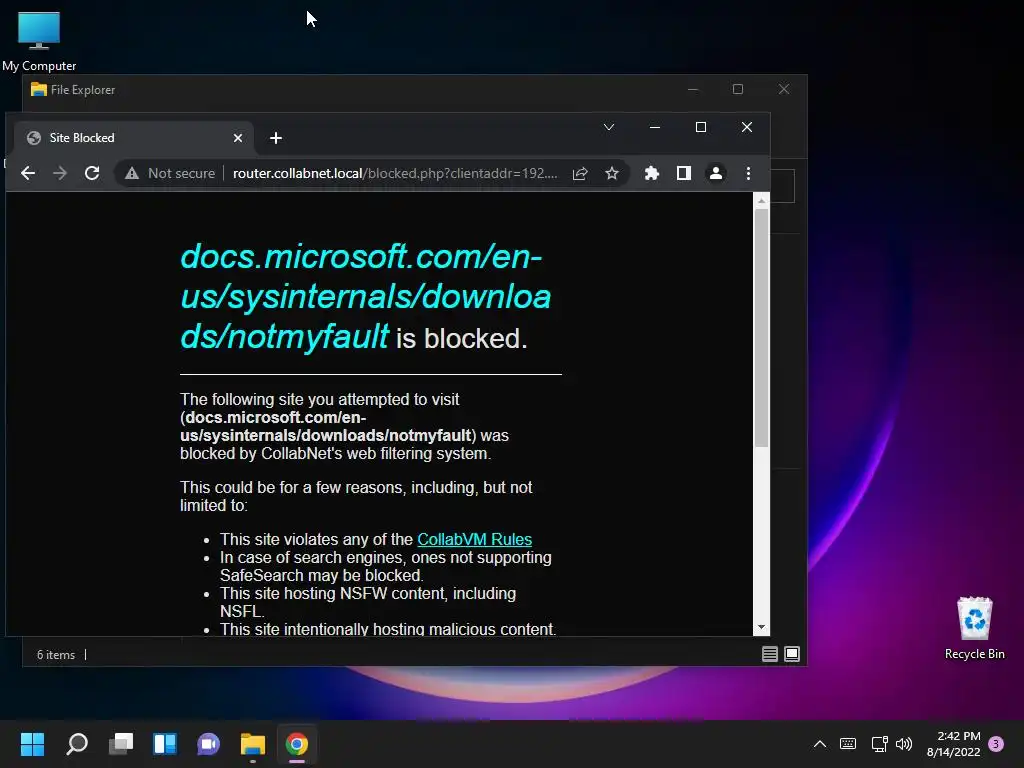Select the Recycle Bin desktop icon
The image size is (1024, 768).
pos(974,628)
